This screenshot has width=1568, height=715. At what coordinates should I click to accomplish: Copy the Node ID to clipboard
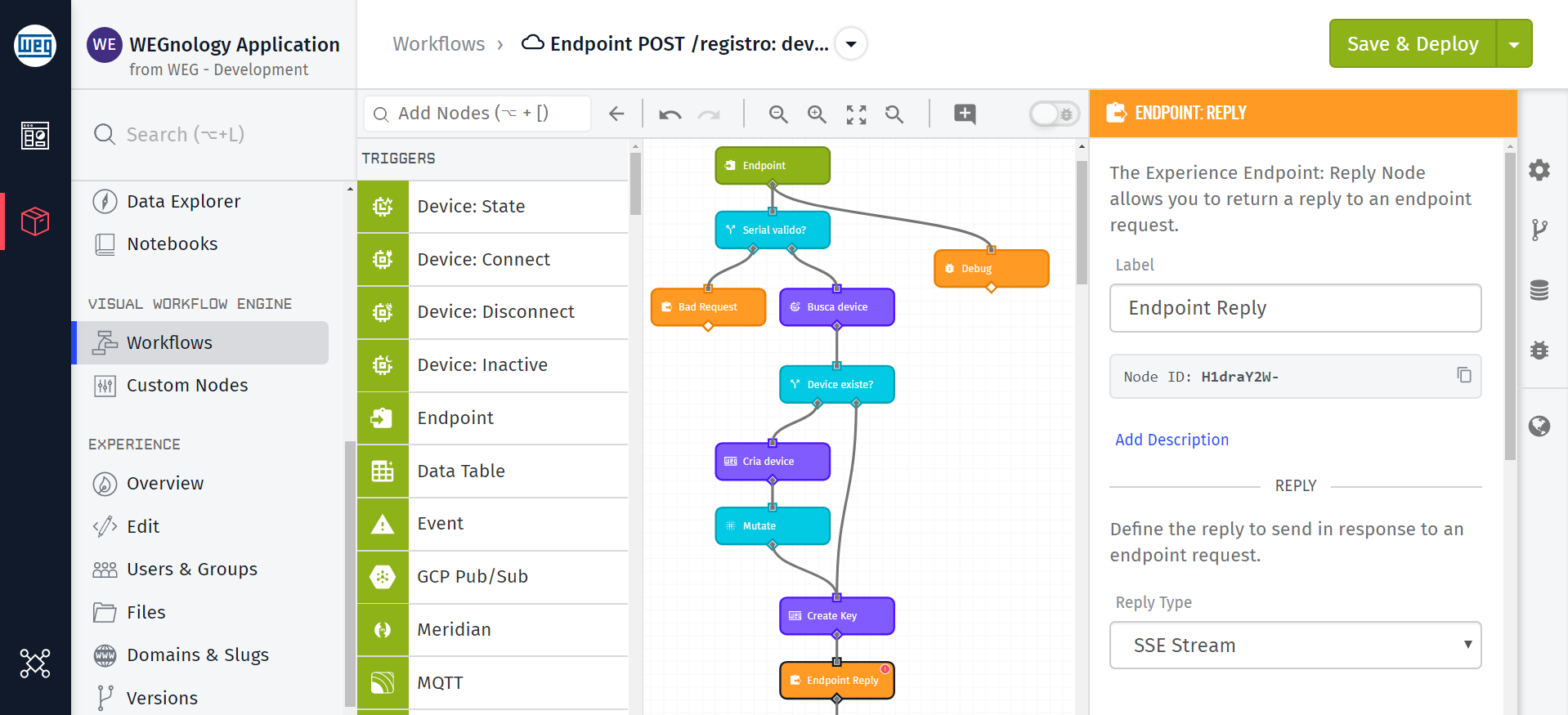pyautogui.click(x=1463, y=375)
